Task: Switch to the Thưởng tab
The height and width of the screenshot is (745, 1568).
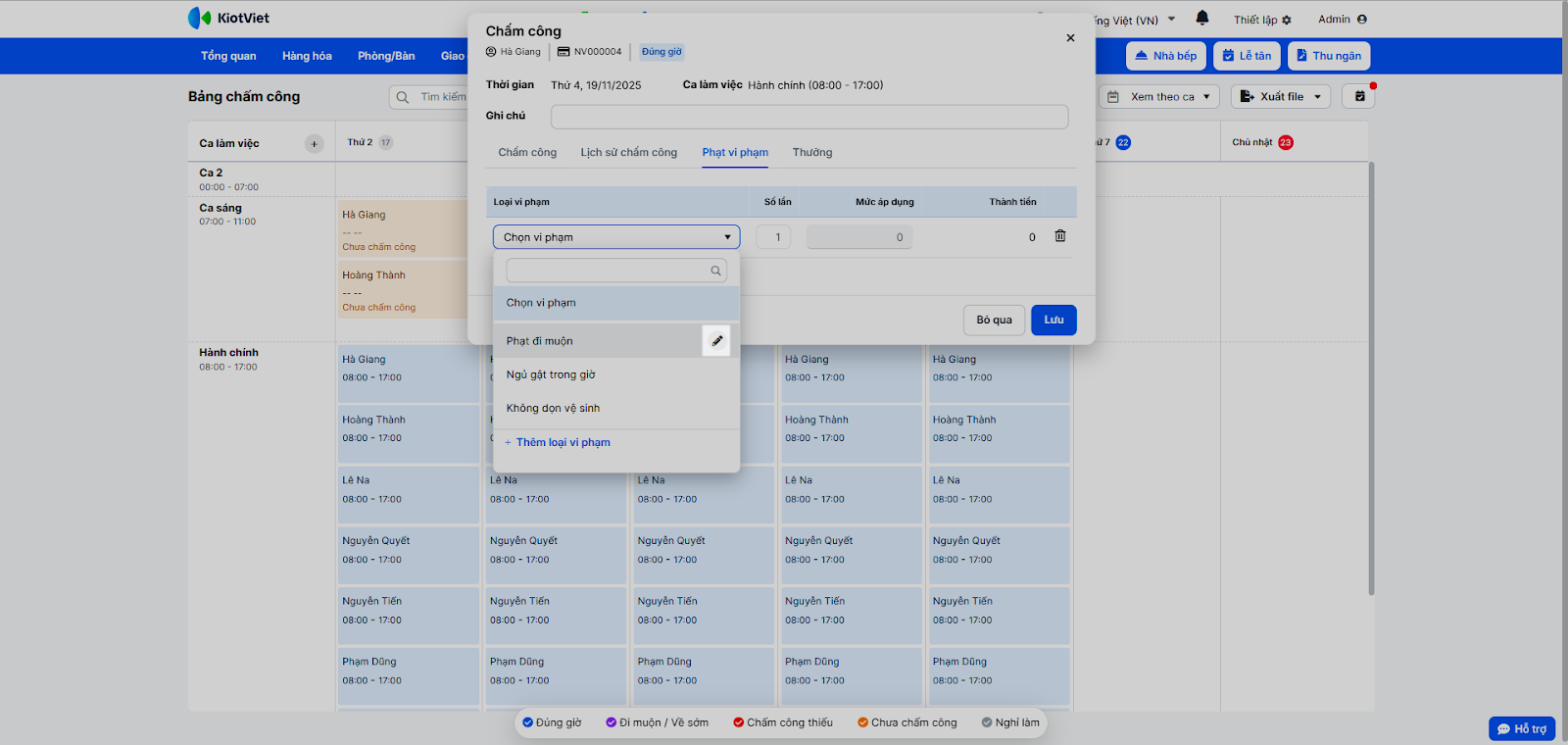Action: click(812, 153)
